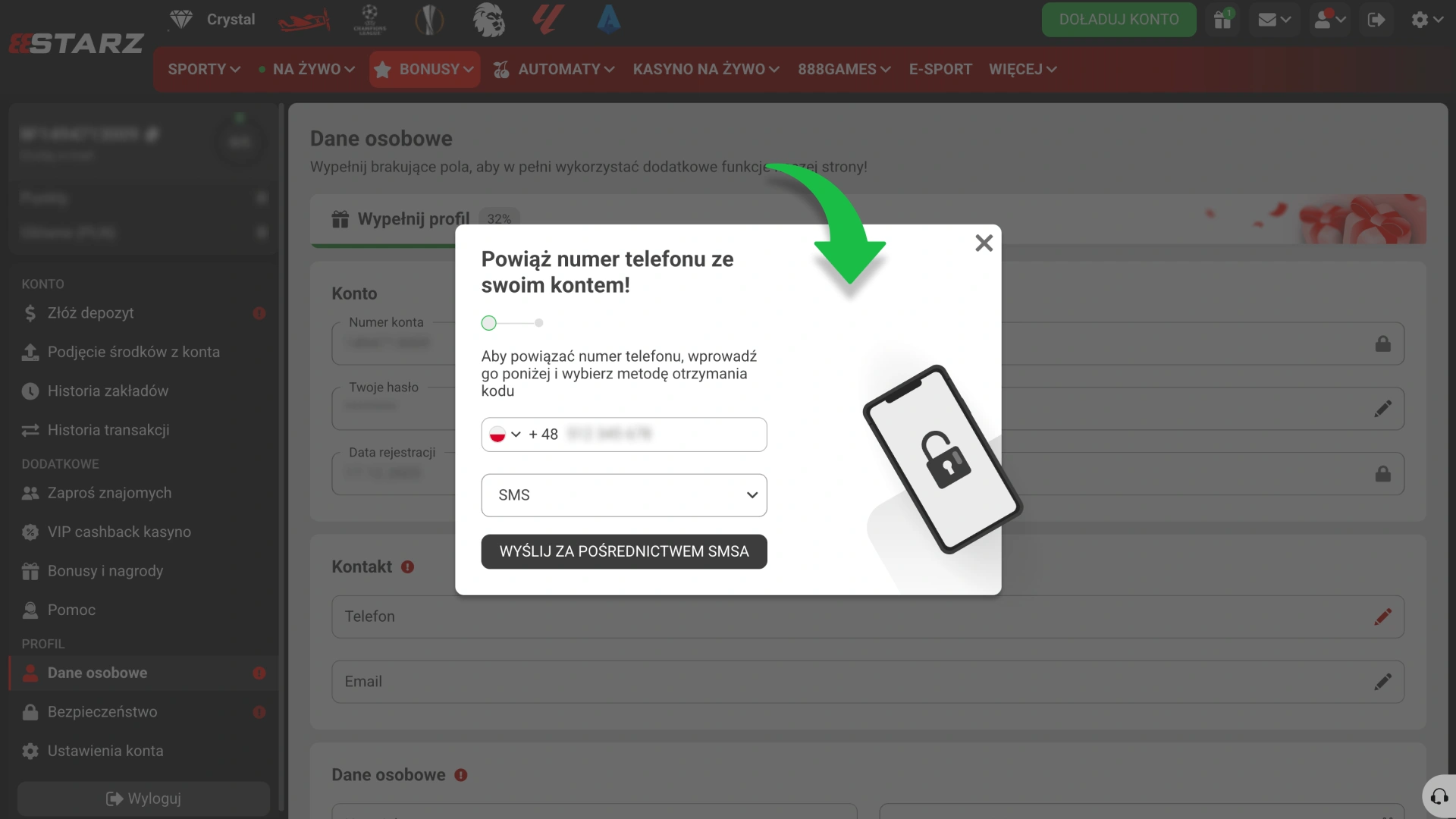
Task: Open the country flag selector dropdown
Action: (x=505, y=435)
